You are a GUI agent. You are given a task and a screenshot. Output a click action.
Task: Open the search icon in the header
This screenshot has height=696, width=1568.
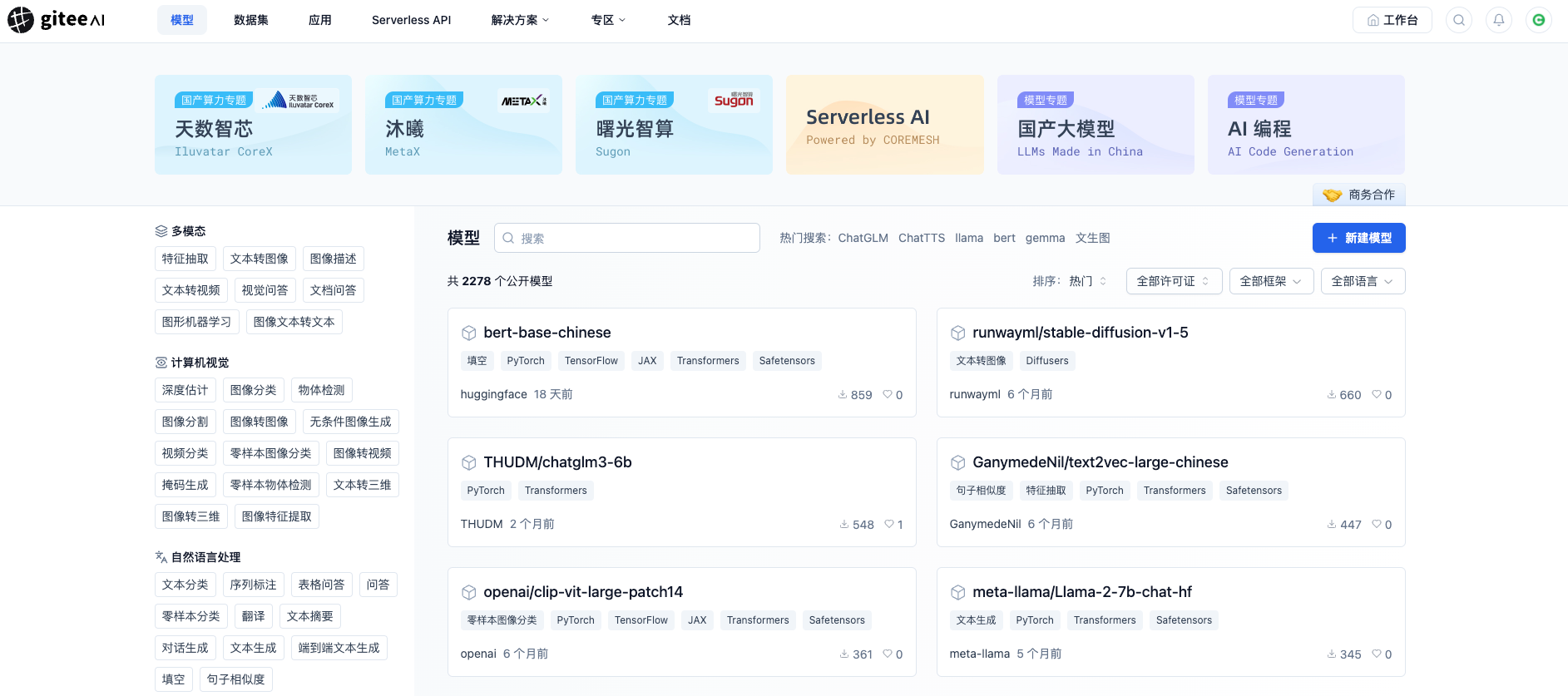[x=1459, y=20]
